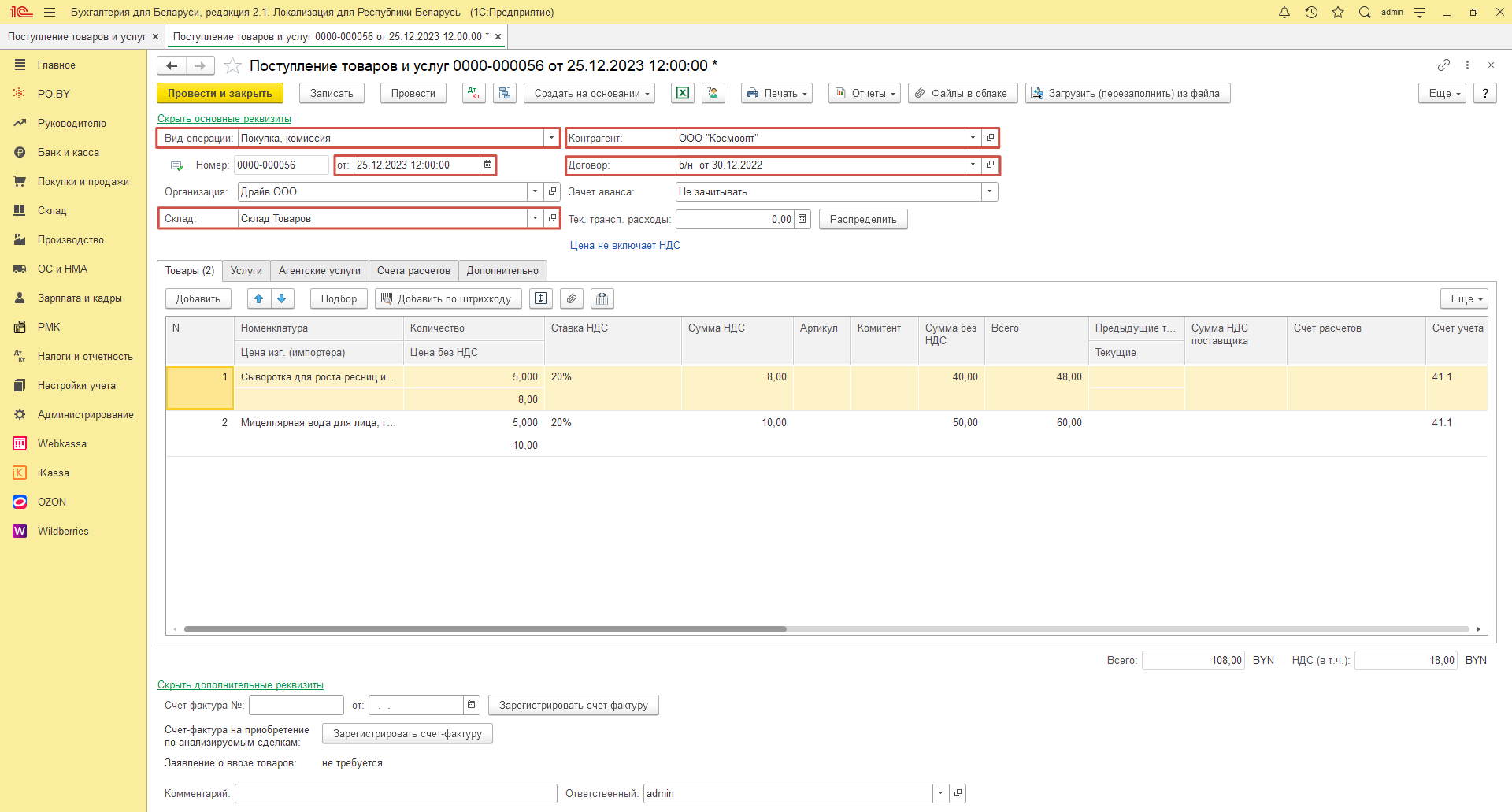Go forward with right arrow button
The height and width of the screenshot is (812, 1512).
(x=200, y=66)
